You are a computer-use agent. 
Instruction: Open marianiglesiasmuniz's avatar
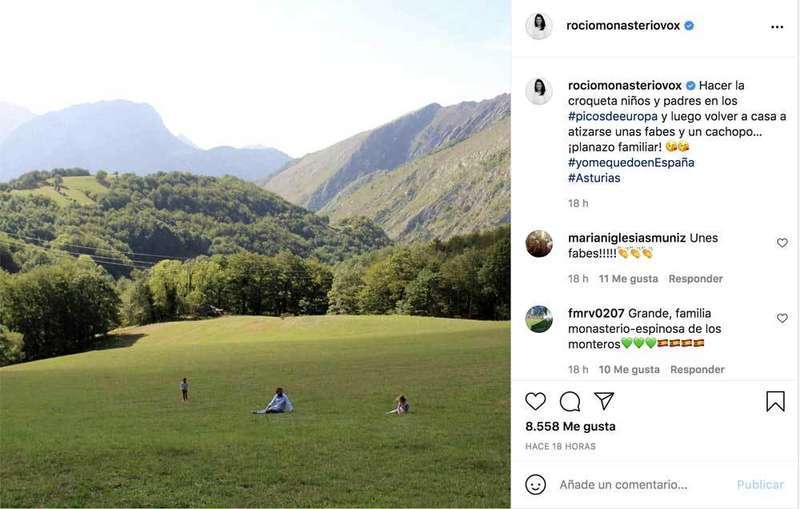(539, 244)
